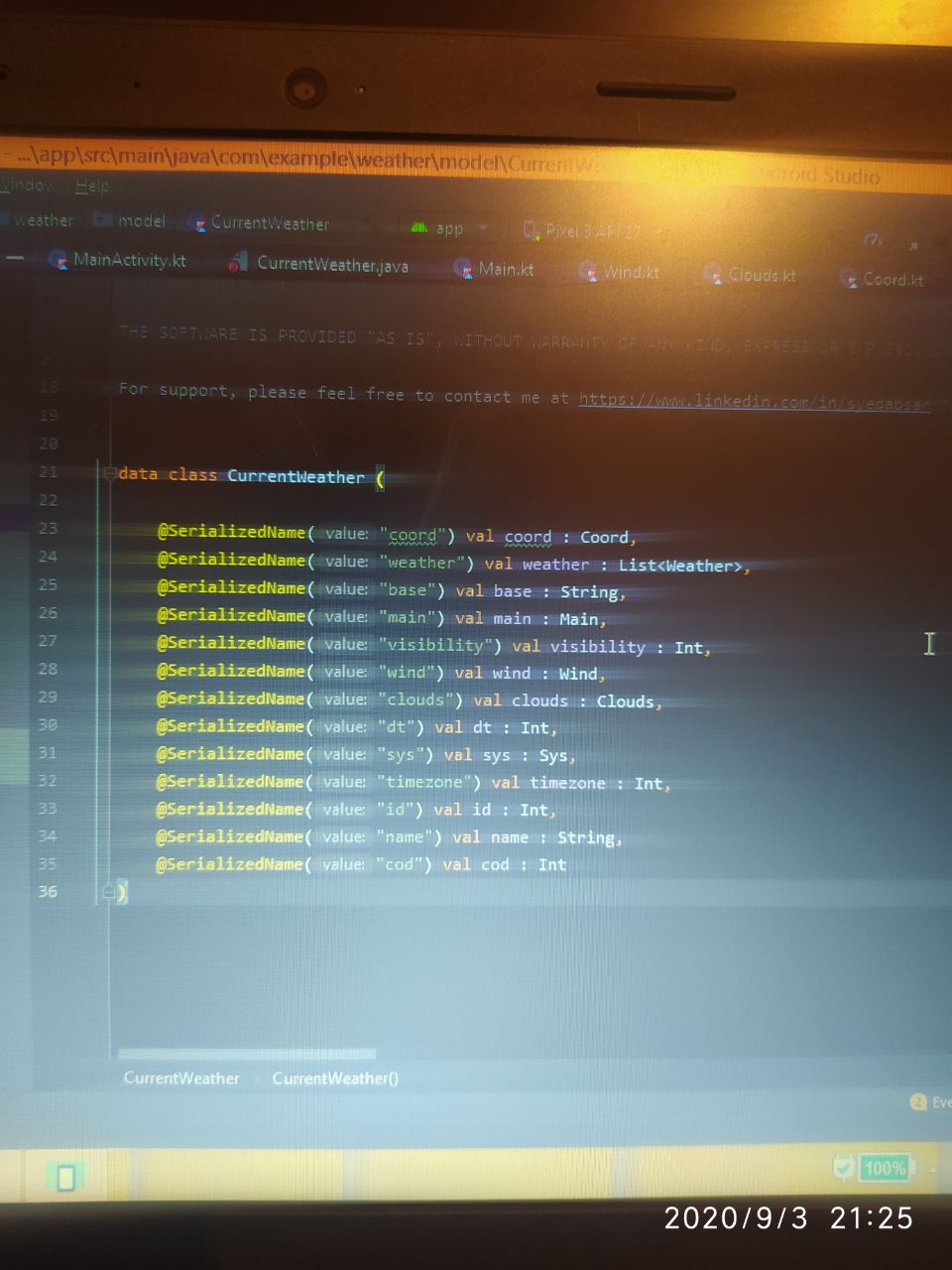Viewport: 952px width, 1270px height.
Task: Click line number 36 in gutter
Action: (x=48, y=891)
